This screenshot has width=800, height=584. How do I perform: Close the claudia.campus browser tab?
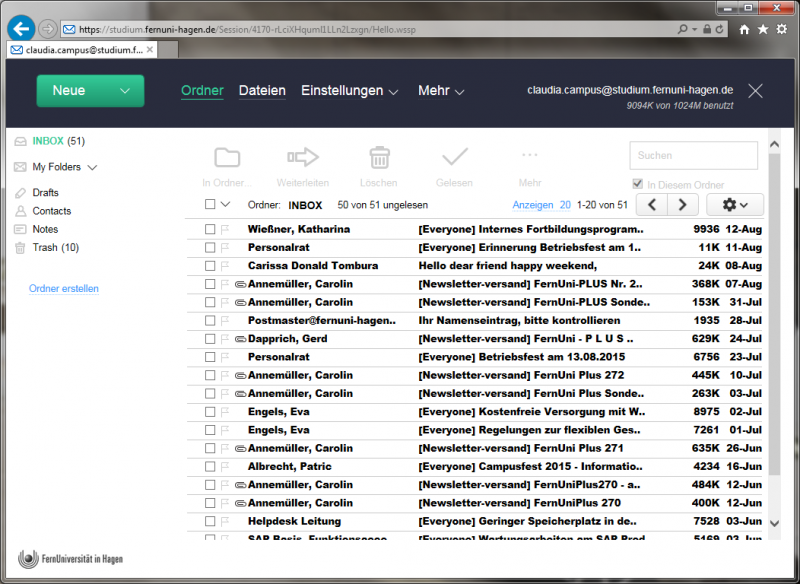pos(149,49)
